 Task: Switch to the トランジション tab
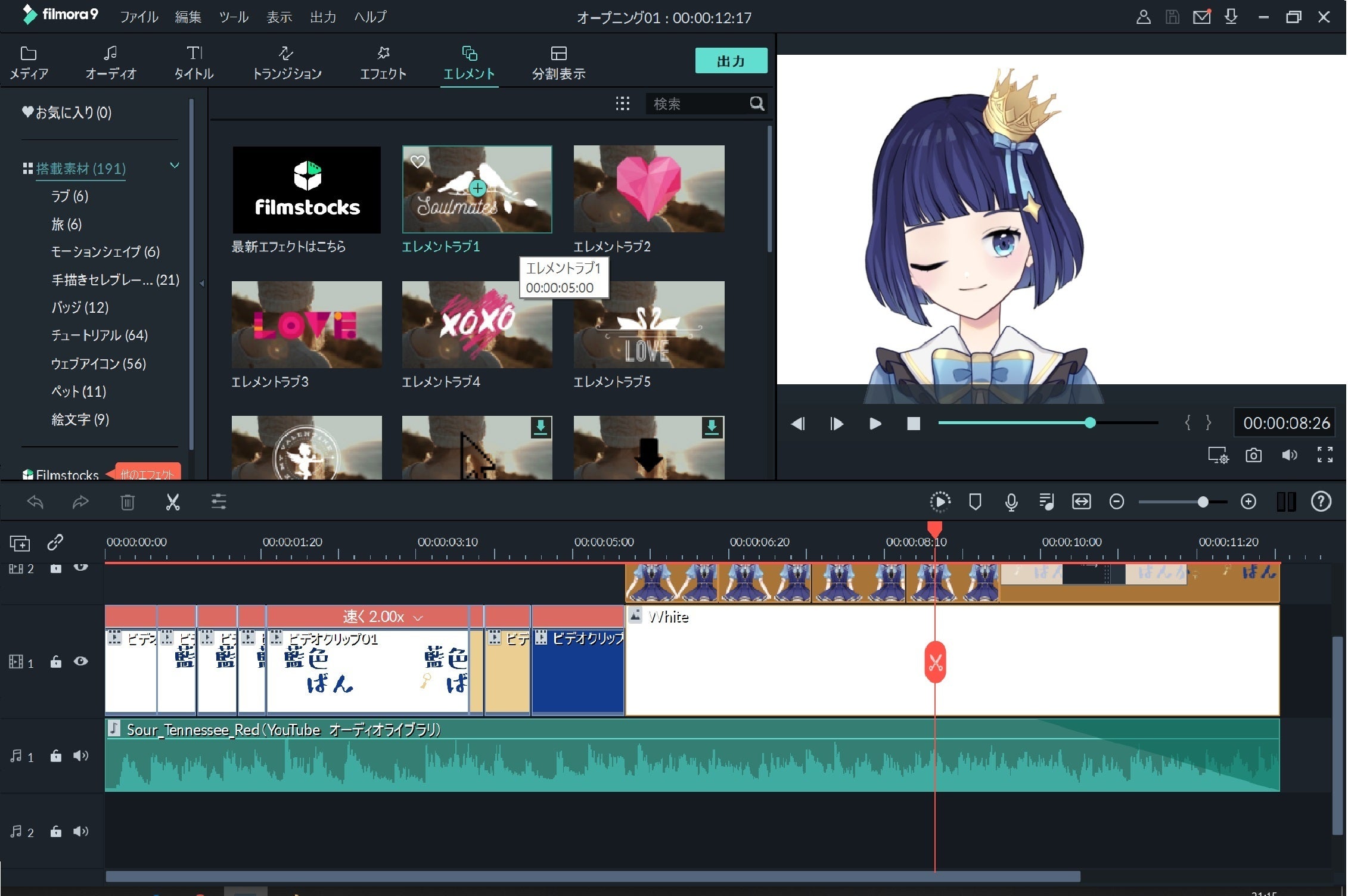[287, 62]
